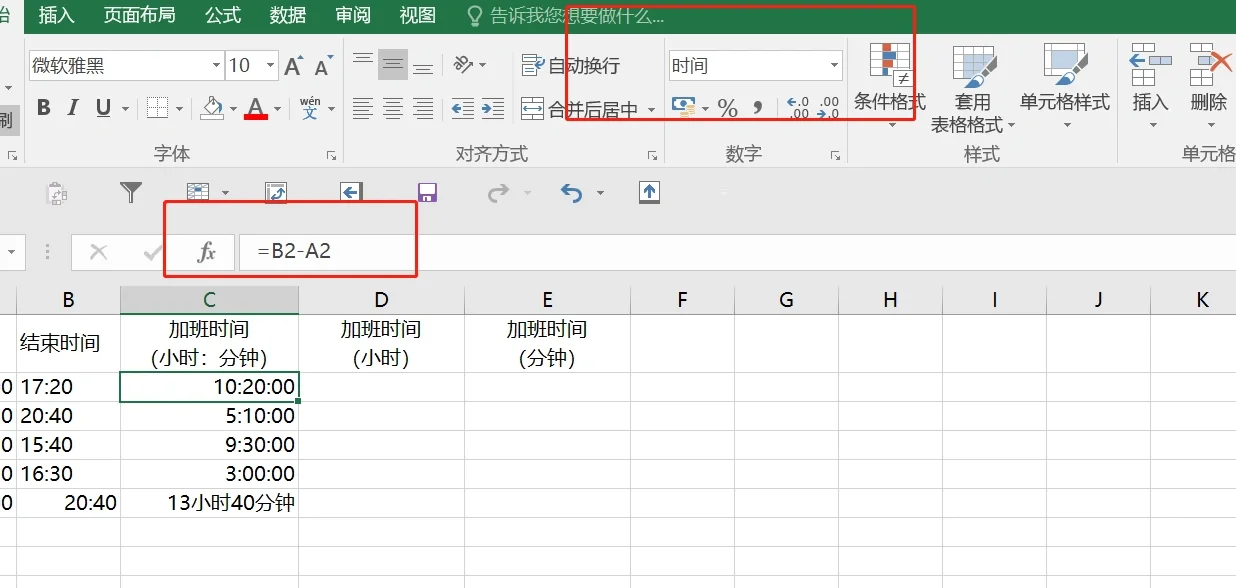Switch to the 数据 tab
Viewport: 1236px width, 588px height.
tap(288, 16)
